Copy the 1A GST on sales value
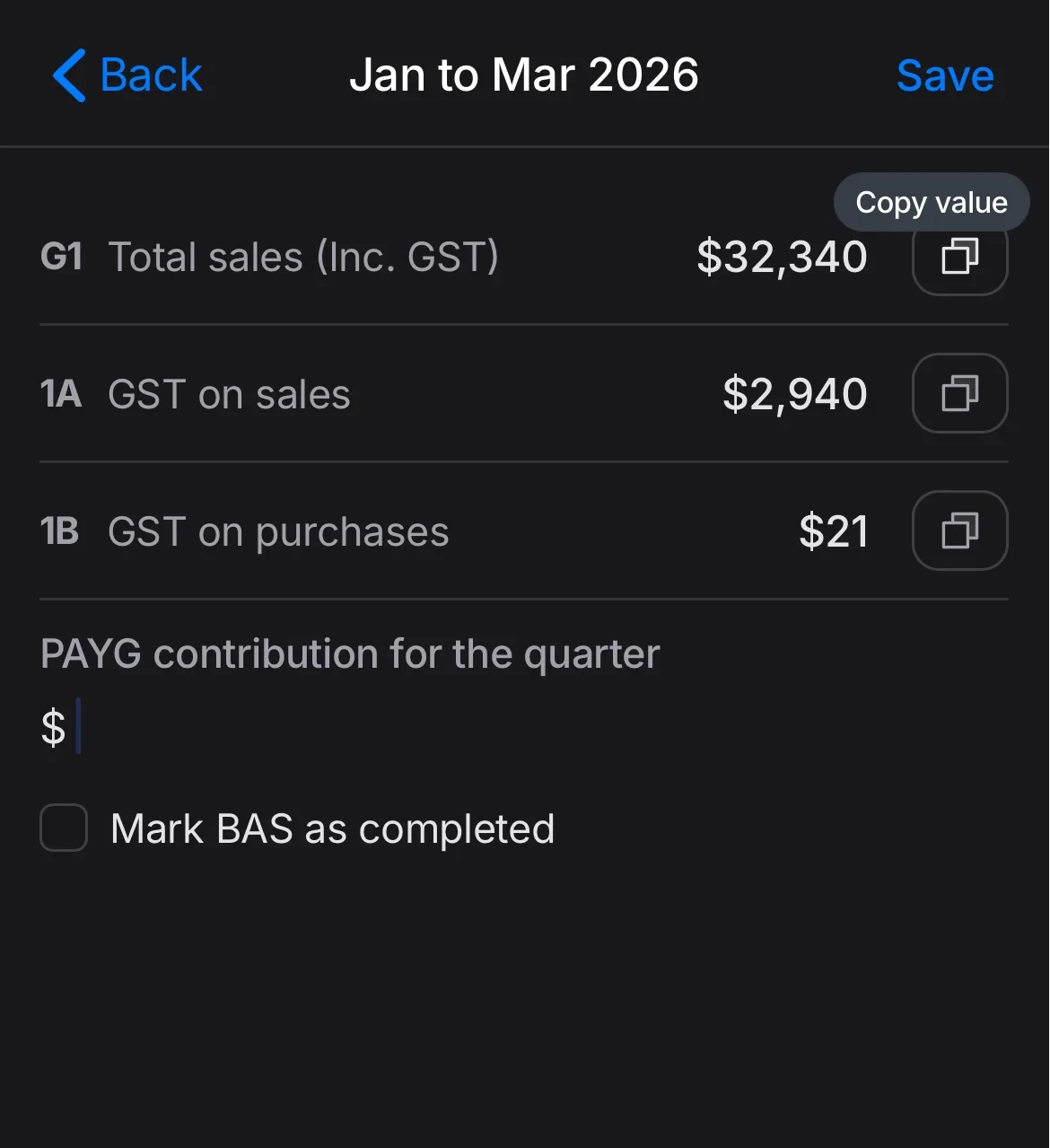The width and height of the screenshot is (1050, 1148). point(959,394)
